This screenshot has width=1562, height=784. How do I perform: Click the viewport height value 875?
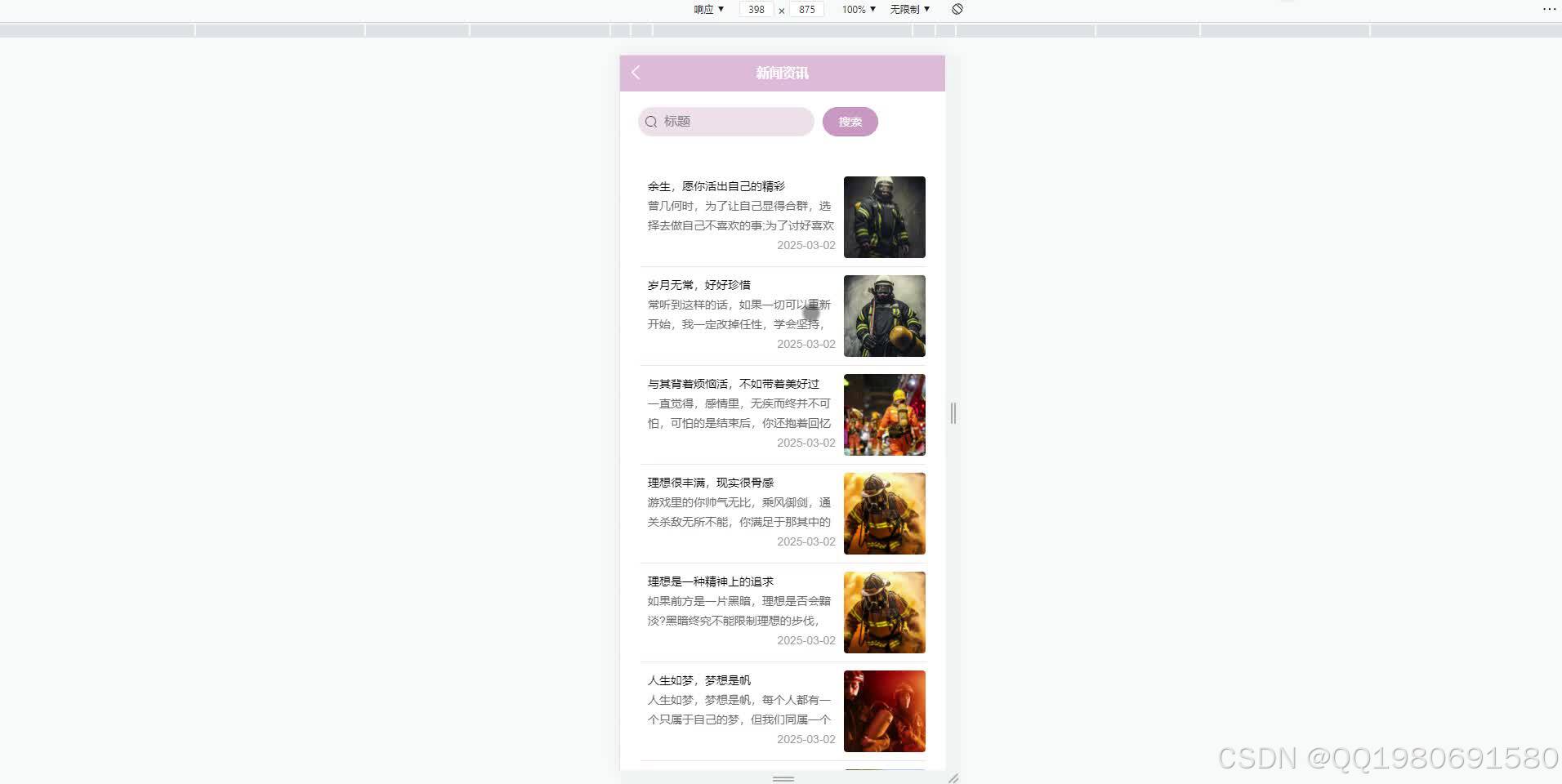coord(807,9)
